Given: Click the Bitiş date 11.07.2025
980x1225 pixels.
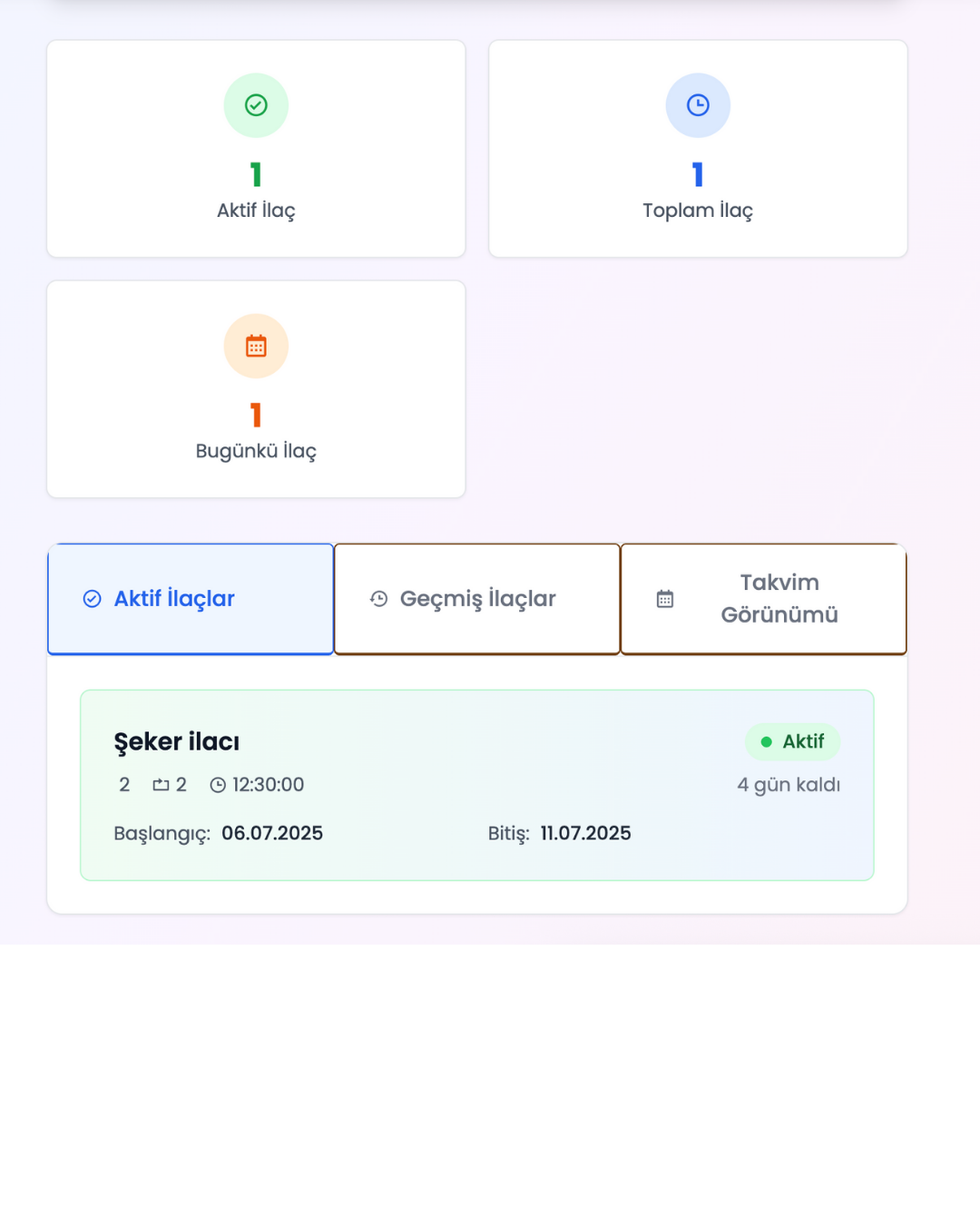Looking at the screenshot, I should [x=585, y=833].
